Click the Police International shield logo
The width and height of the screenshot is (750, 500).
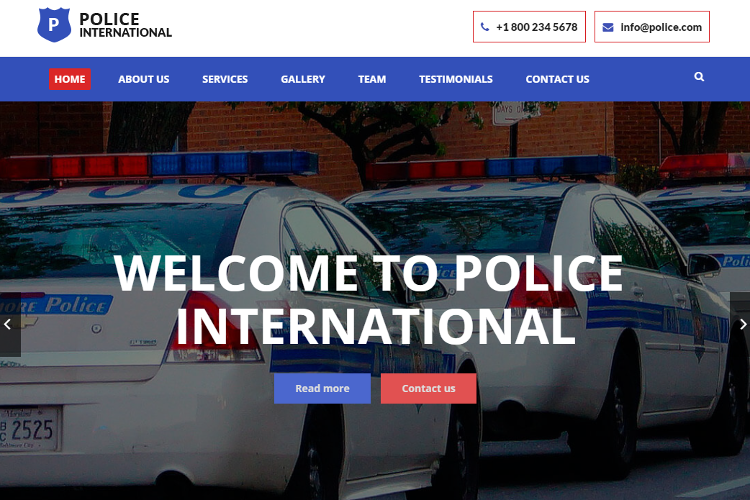click(54, 24)
